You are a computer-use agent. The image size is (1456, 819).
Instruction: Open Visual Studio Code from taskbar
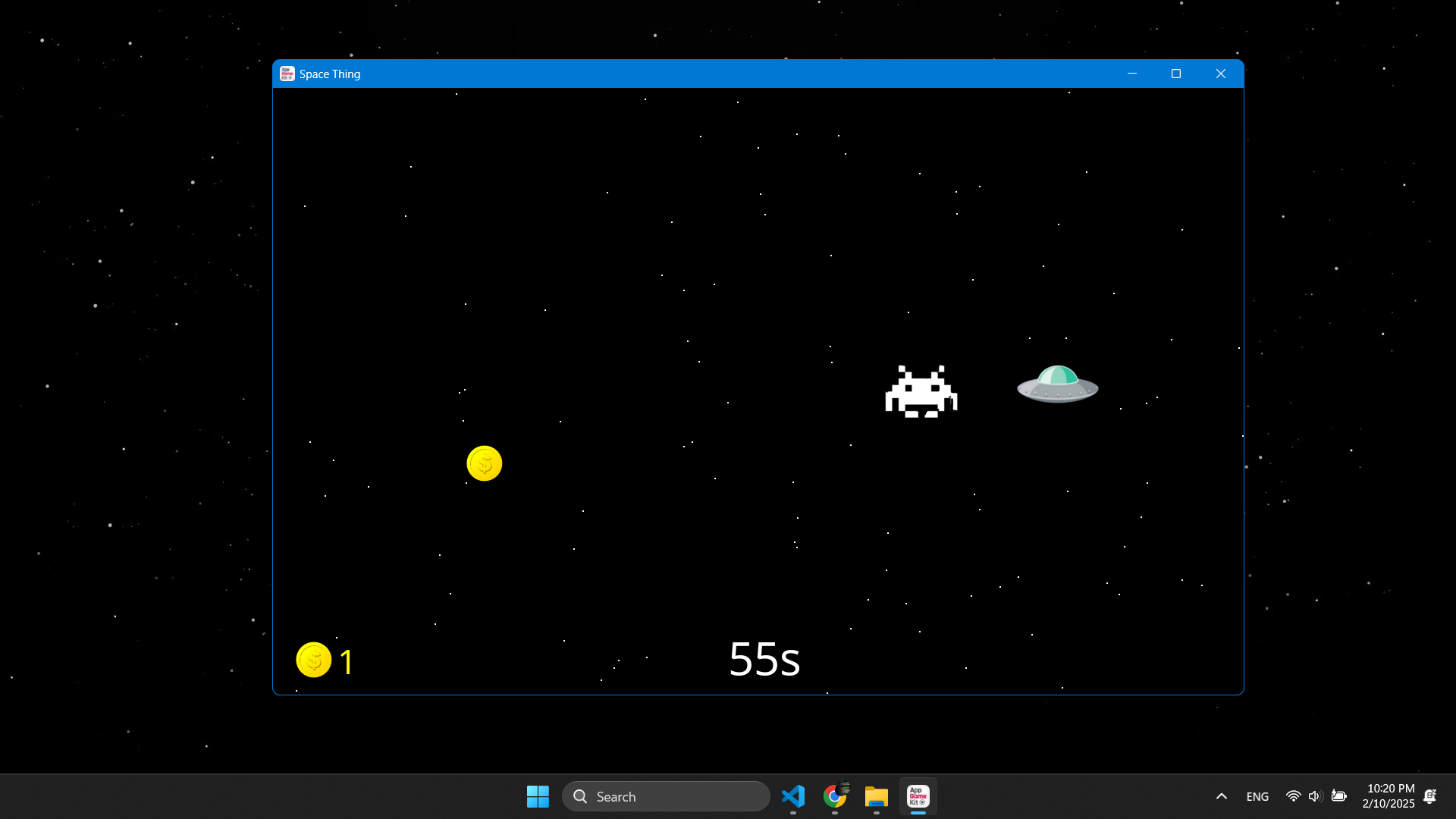(793, 796)
